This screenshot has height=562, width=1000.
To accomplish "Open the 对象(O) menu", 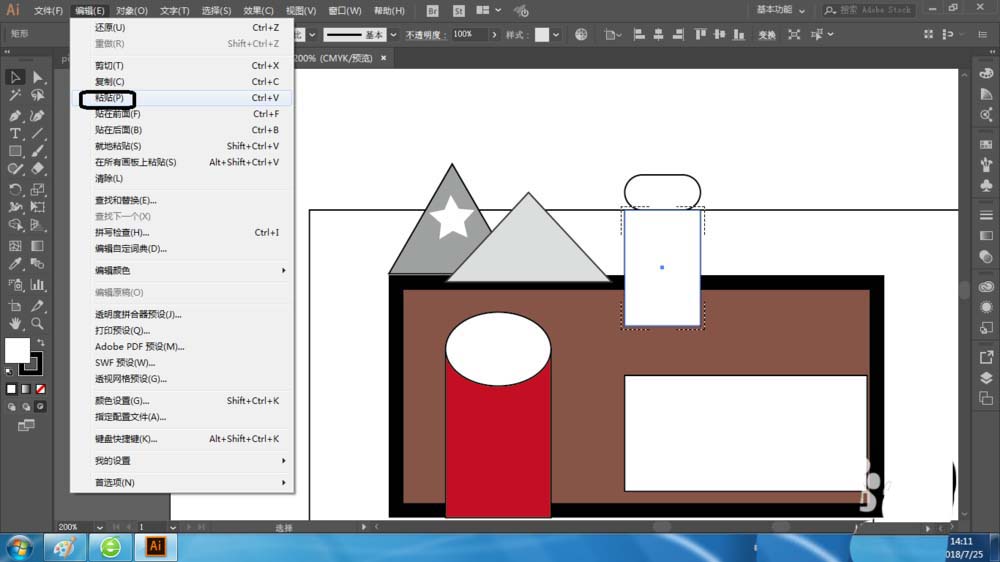I will (132, 11).
